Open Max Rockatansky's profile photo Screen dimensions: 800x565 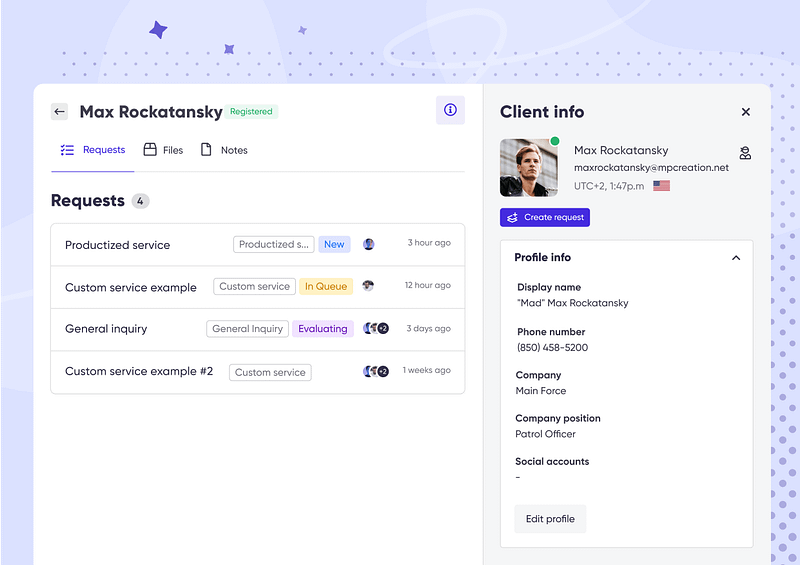coord(529,167)
